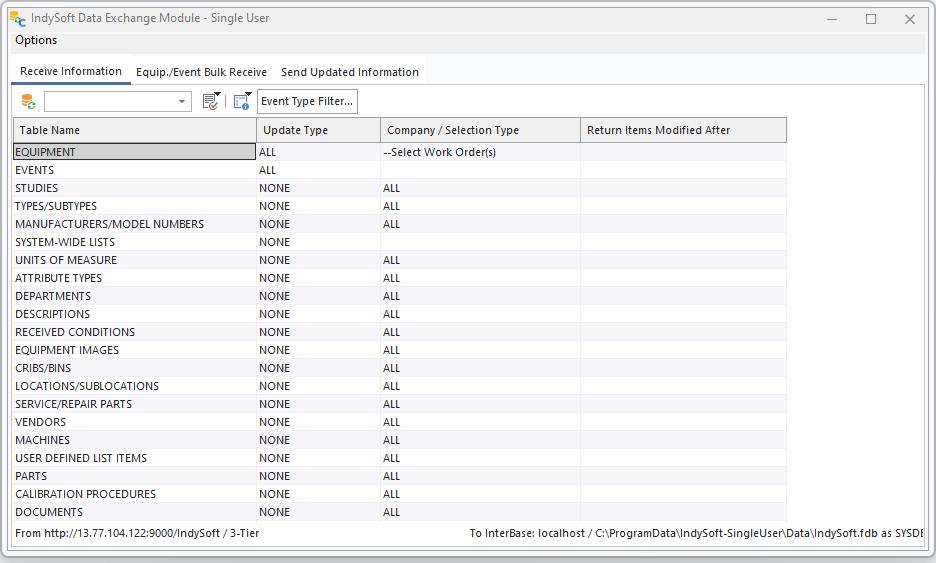Click the --Select Work Order(s) cell

pyautogui.click(x=481, y=152)
